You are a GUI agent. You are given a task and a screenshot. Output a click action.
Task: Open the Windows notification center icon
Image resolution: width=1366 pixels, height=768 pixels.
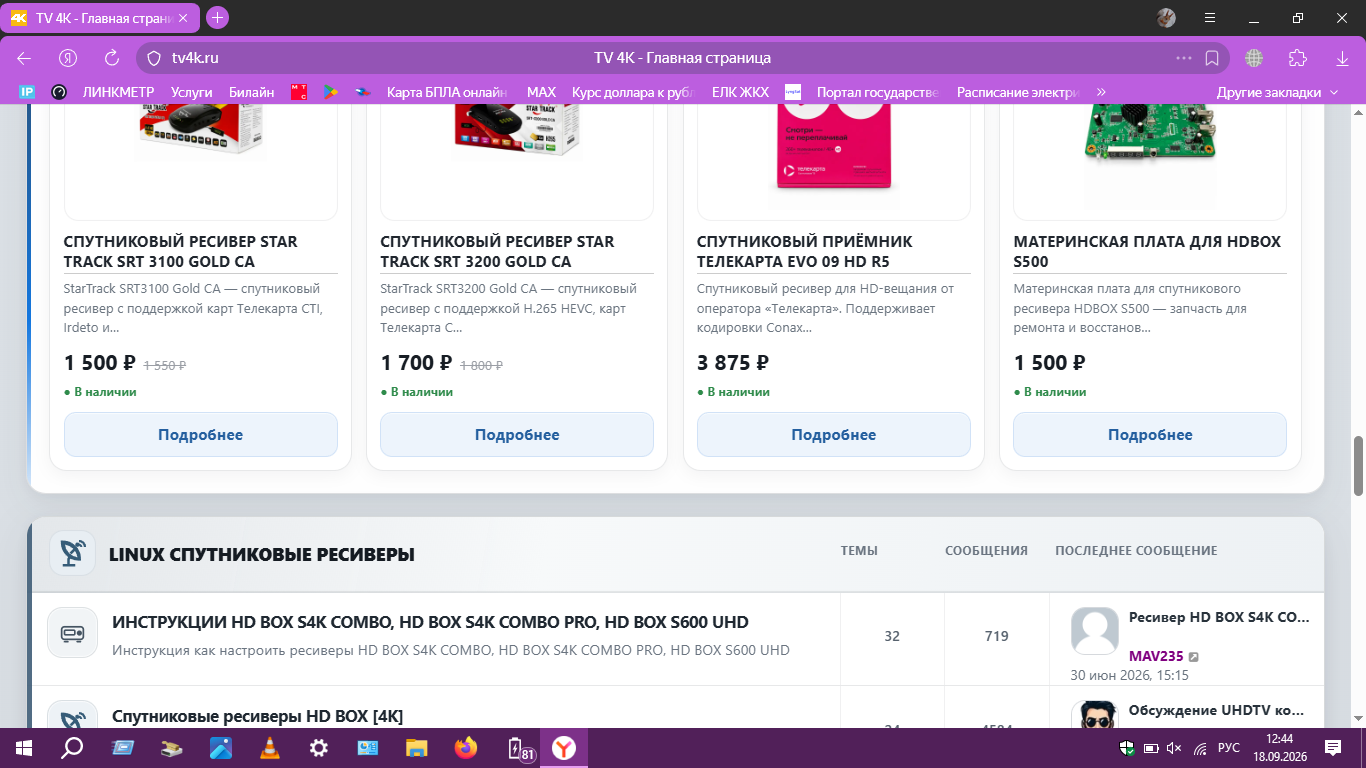(x=1333, y=748)
